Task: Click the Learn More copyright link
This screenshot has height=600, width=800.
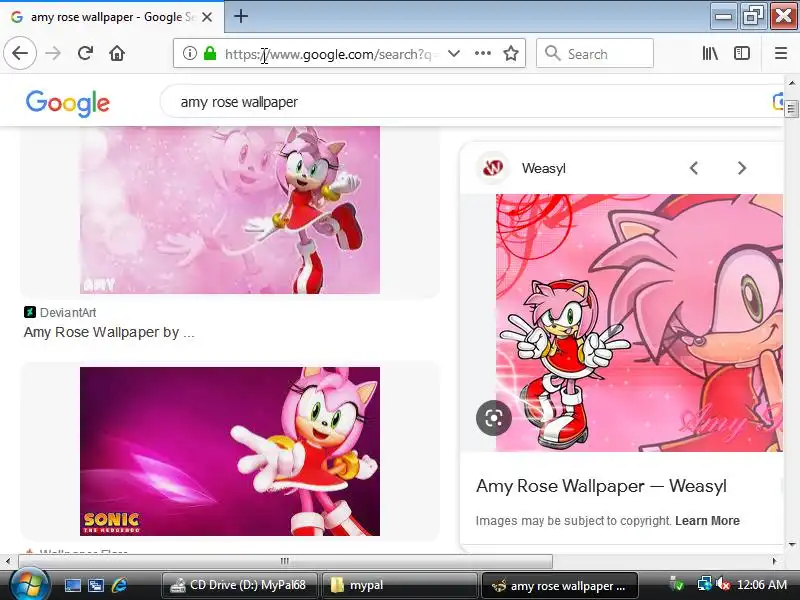Action: point(707,521)
